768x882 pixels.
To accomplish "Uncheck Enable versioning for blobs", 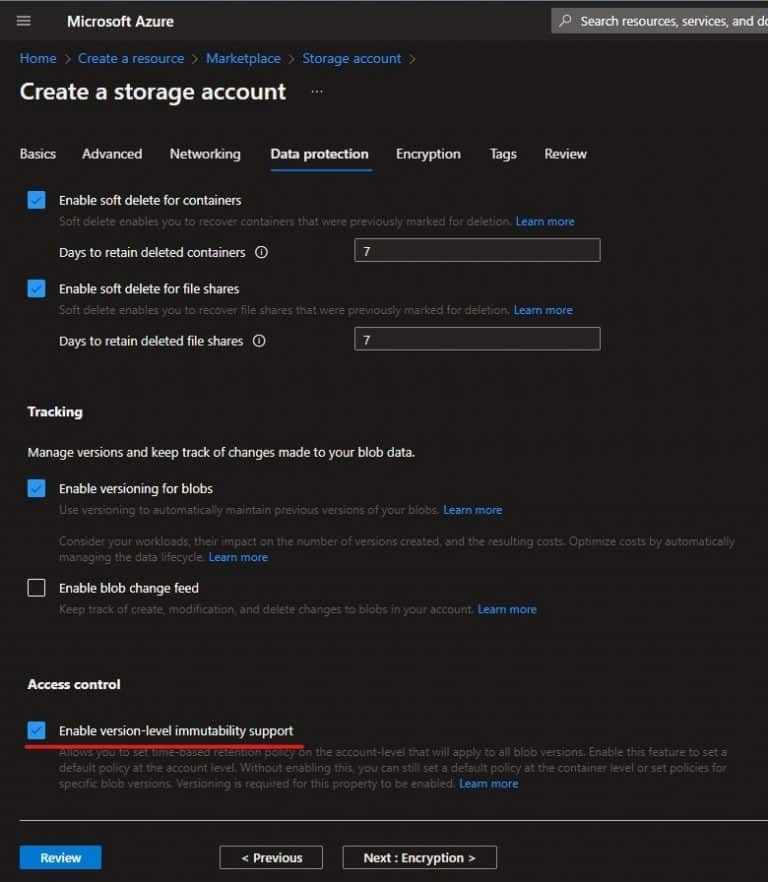I will [x=36, y=488].
